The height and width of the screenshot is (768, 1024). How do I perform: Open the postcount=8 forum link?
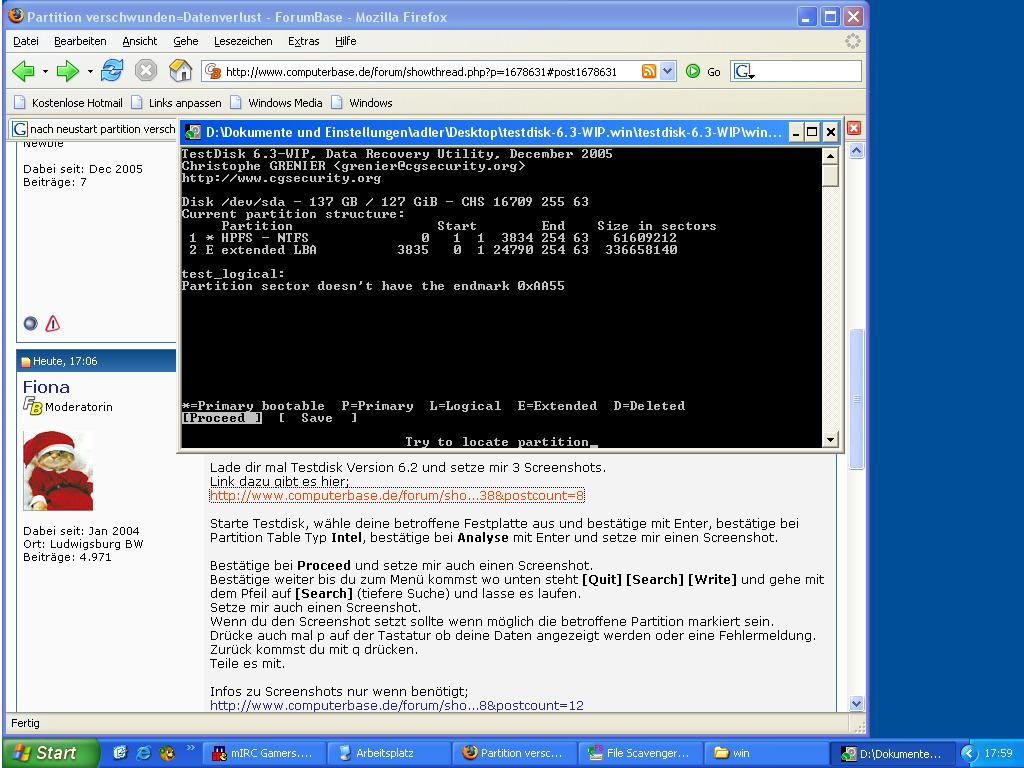pos(396,496)
